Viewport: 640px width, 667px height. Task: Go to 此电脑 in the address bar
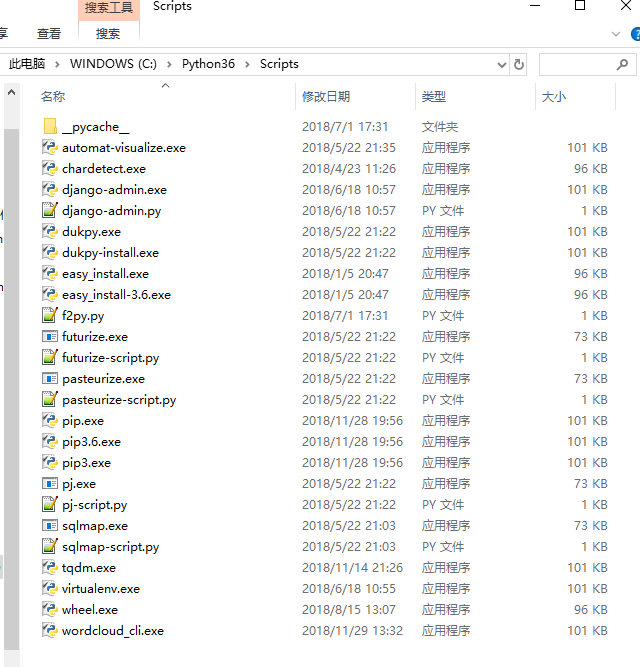(x=27, y=64)
